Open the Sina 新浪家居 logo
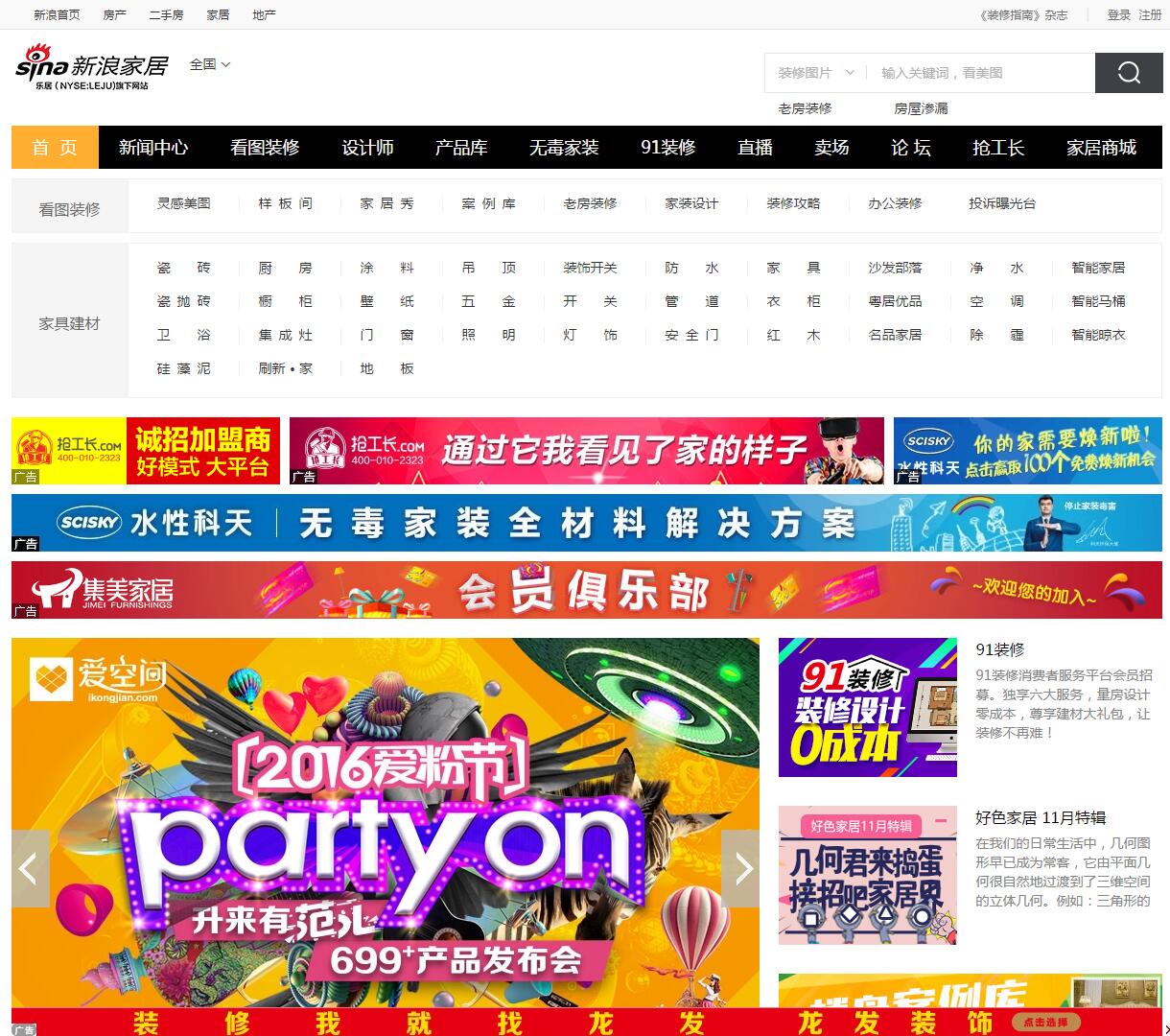Screen dimensions: 1170x1036 [92, 67]
